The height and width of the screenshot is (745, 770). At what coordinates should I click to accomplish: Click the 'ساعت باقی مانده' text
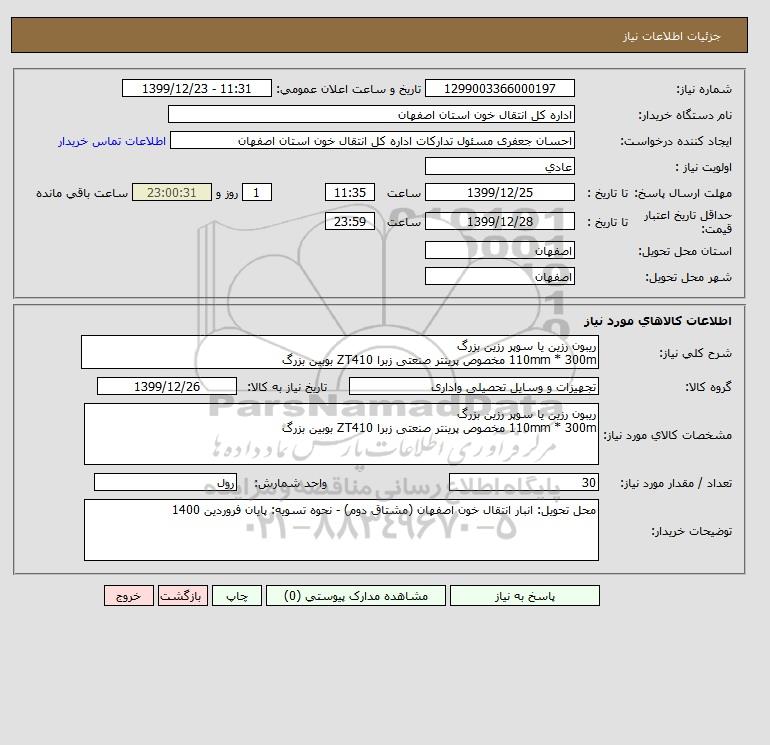coord(82,193)
